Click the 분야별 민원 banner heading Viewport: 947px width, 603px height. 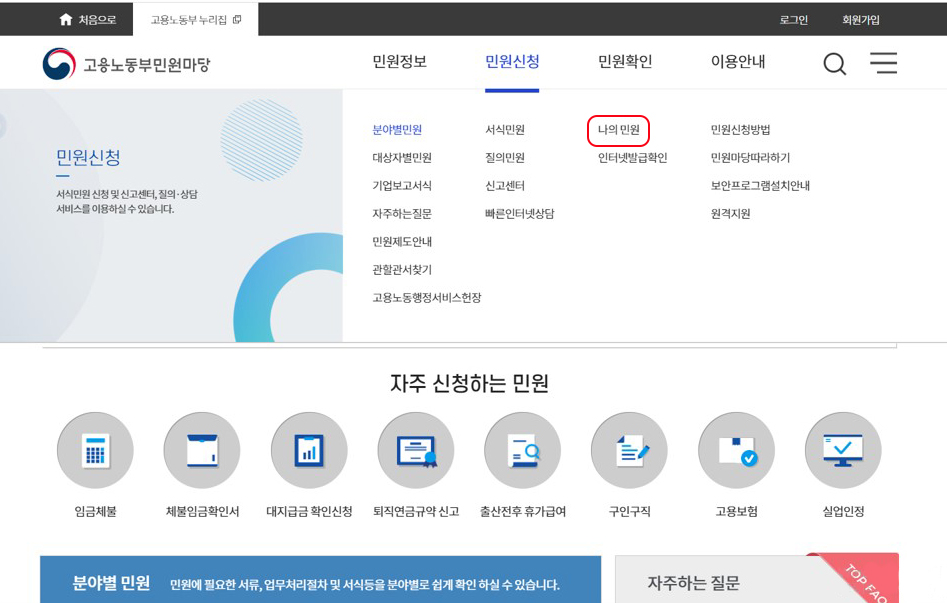111,583
